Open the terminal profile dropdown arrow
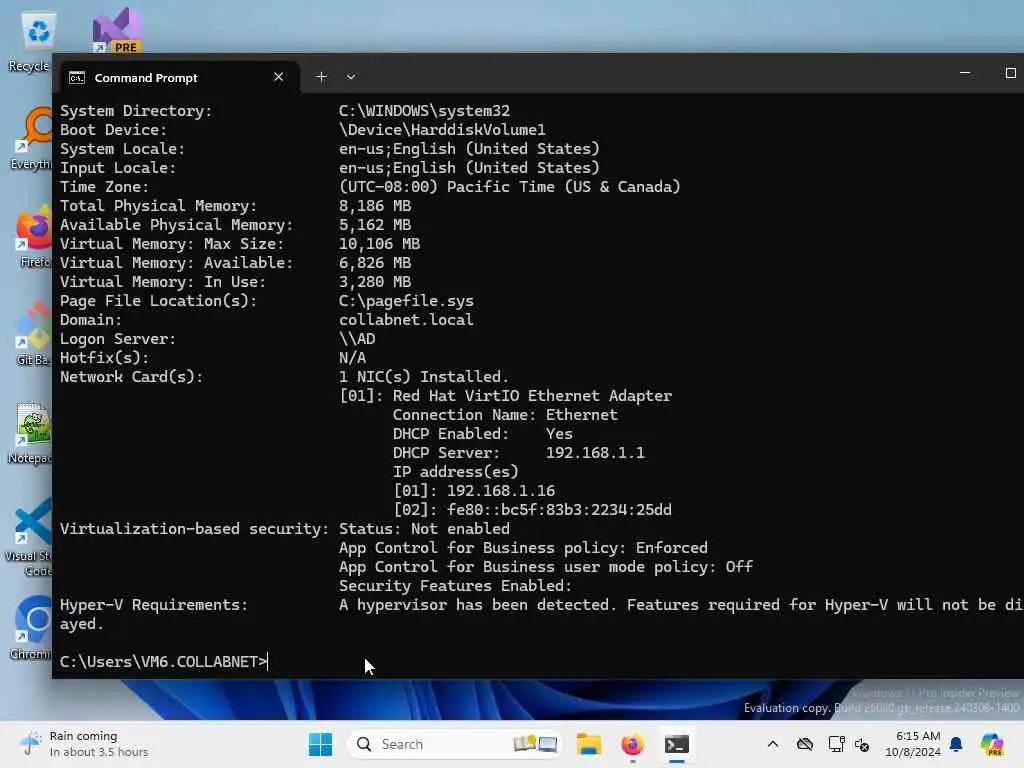Screen dimensions: 1024x768 pos(351,77)
